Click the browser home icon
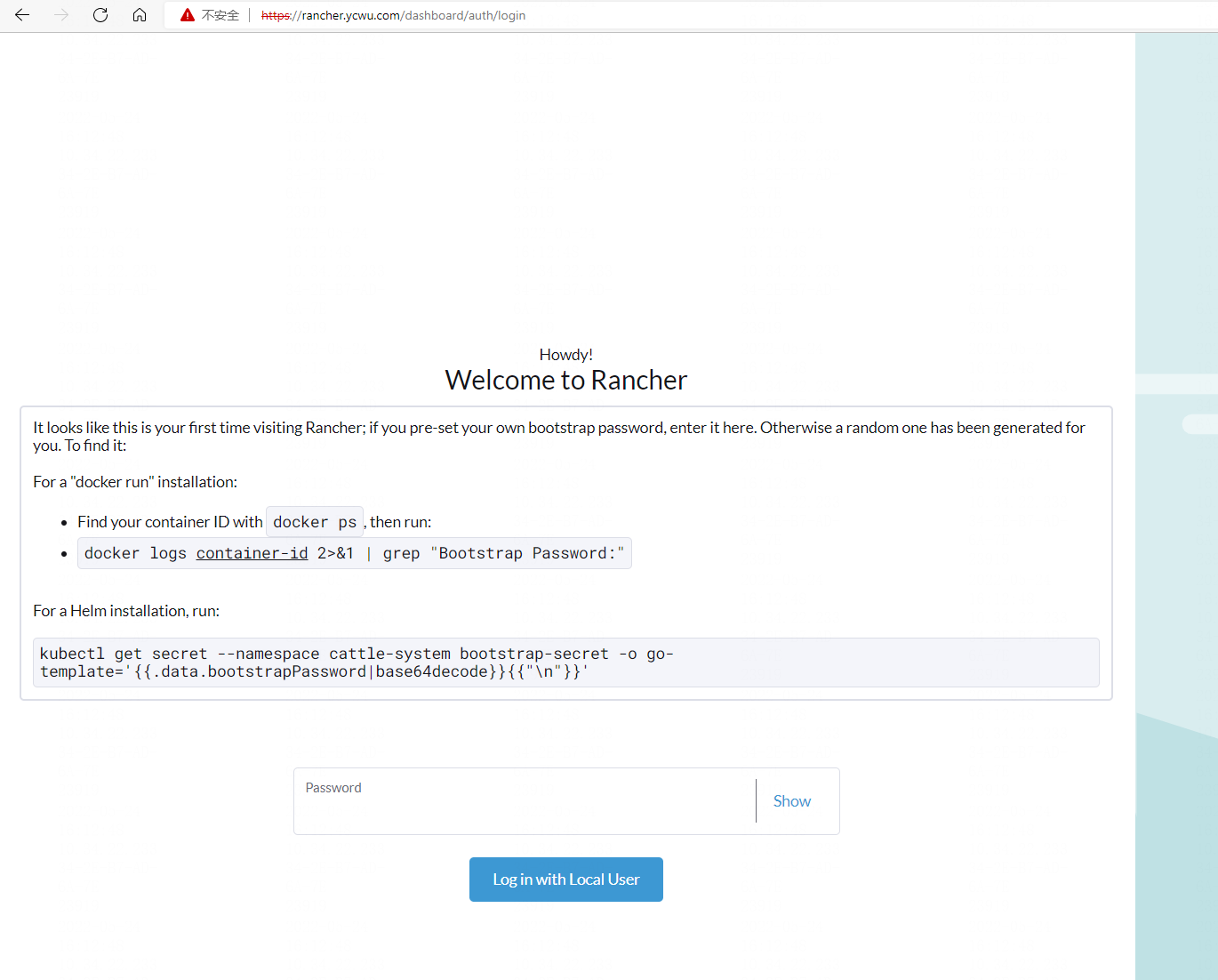Viewport: 1218px width, 980px height. [x=139, y=15]
